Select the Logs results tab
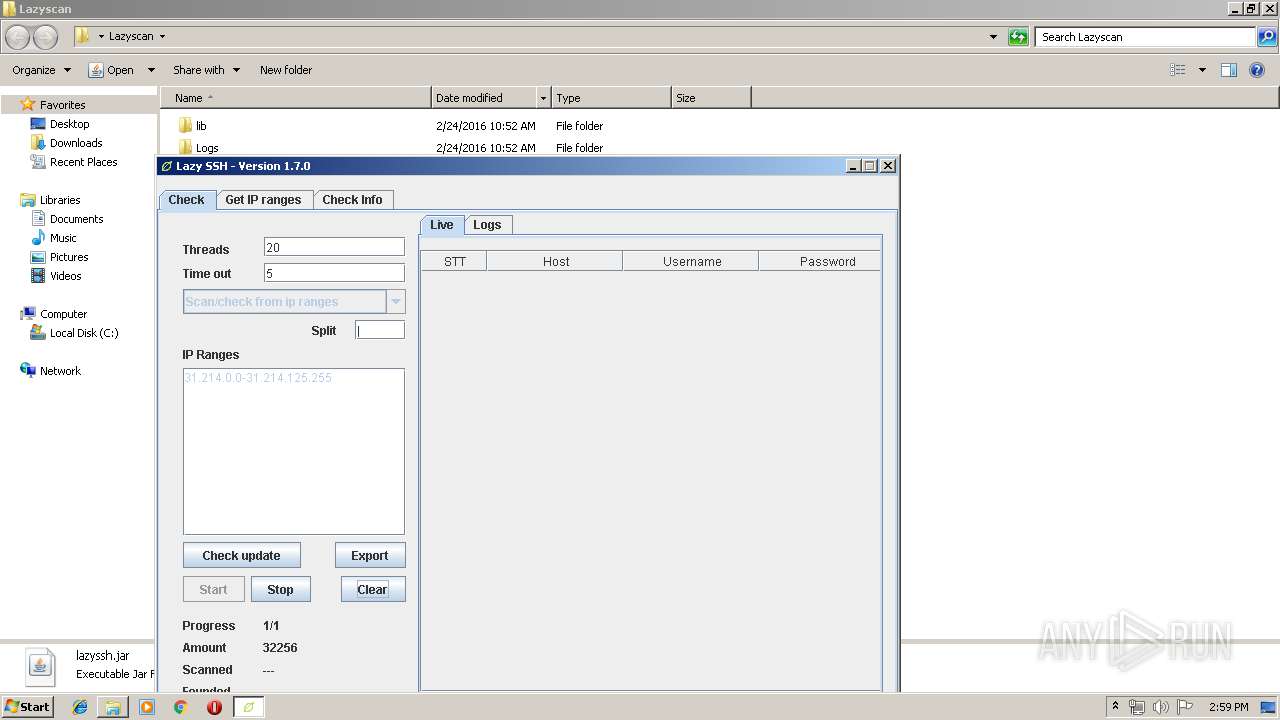 [487, 225]
